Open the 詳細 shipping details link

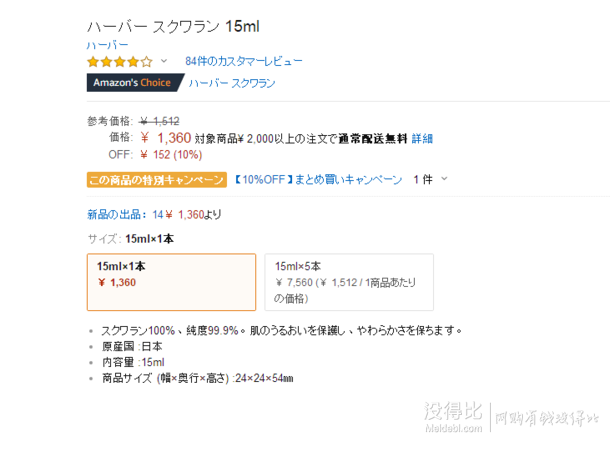point(422,138)
